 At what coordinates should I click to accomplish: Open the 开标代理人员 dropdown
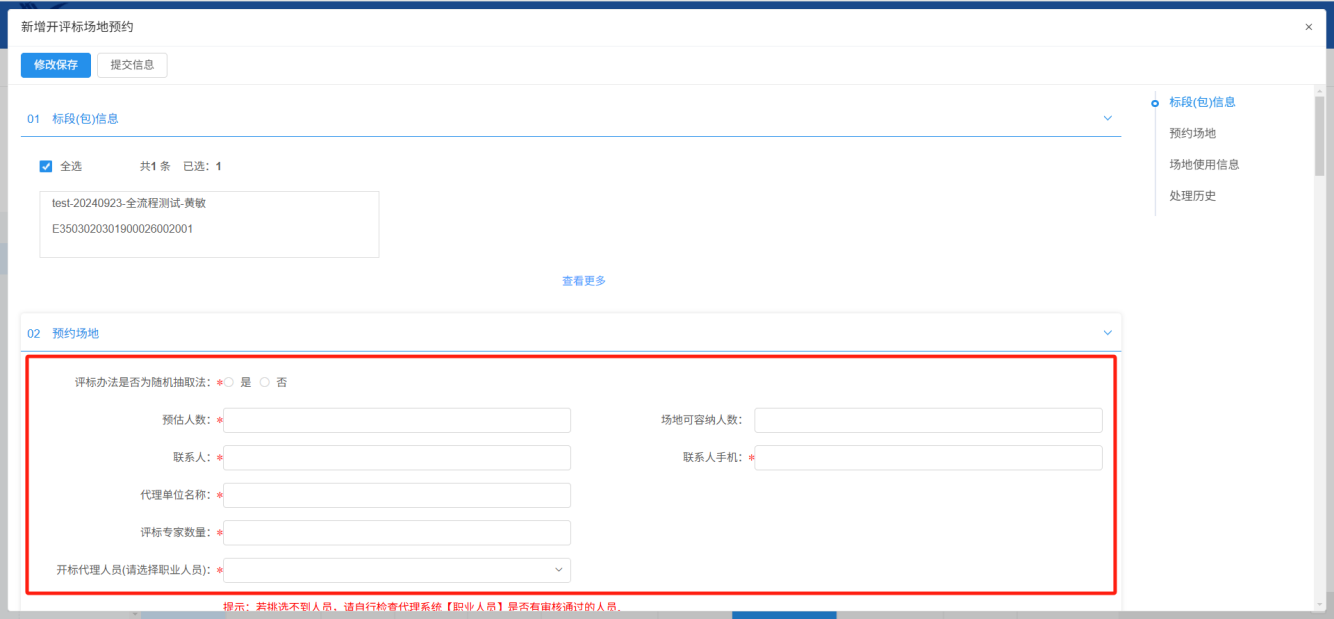coord(397,570)
